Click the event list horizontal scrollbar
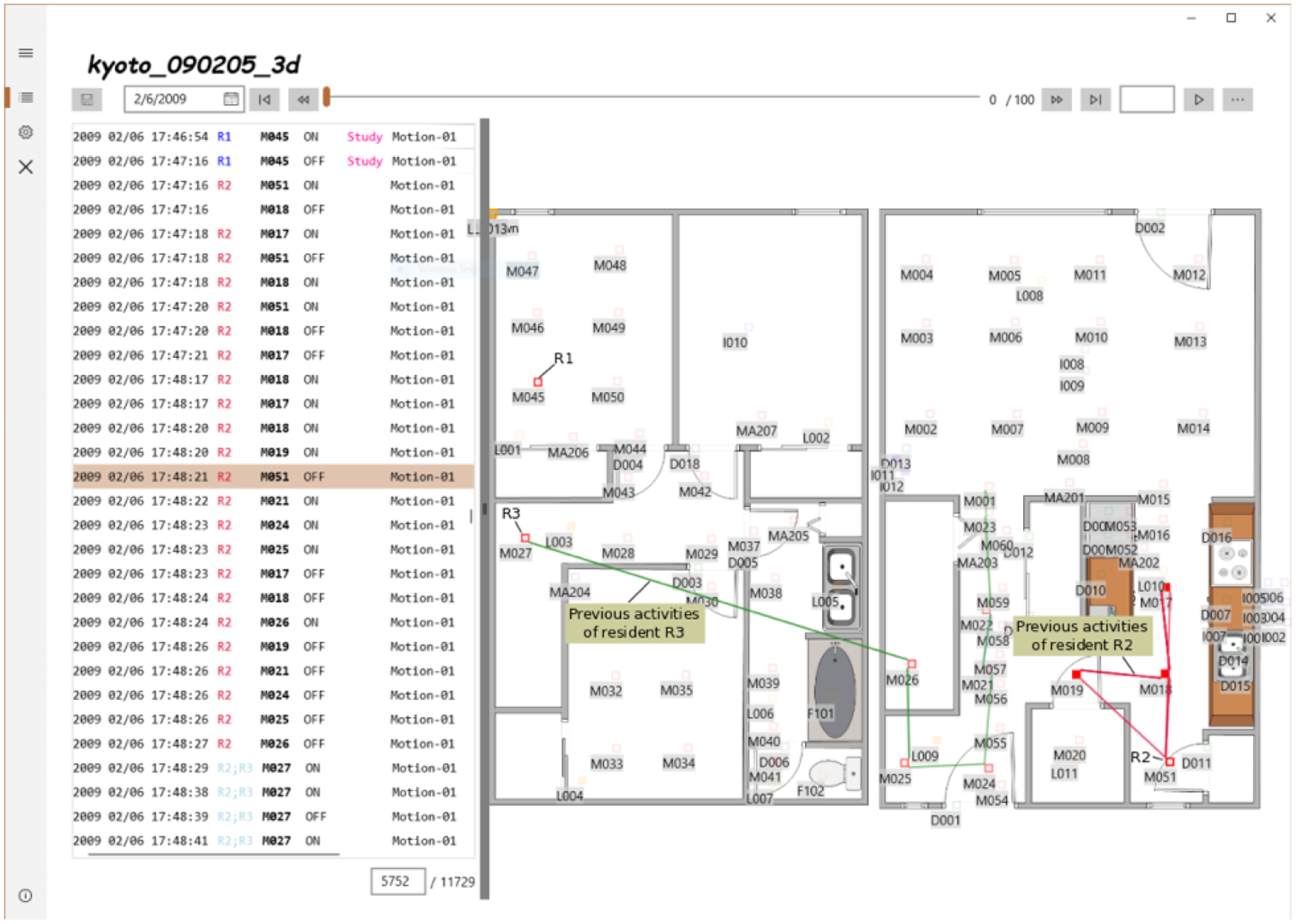The height and width of the screenshot is (924, 1296). (x=213, y=854)
